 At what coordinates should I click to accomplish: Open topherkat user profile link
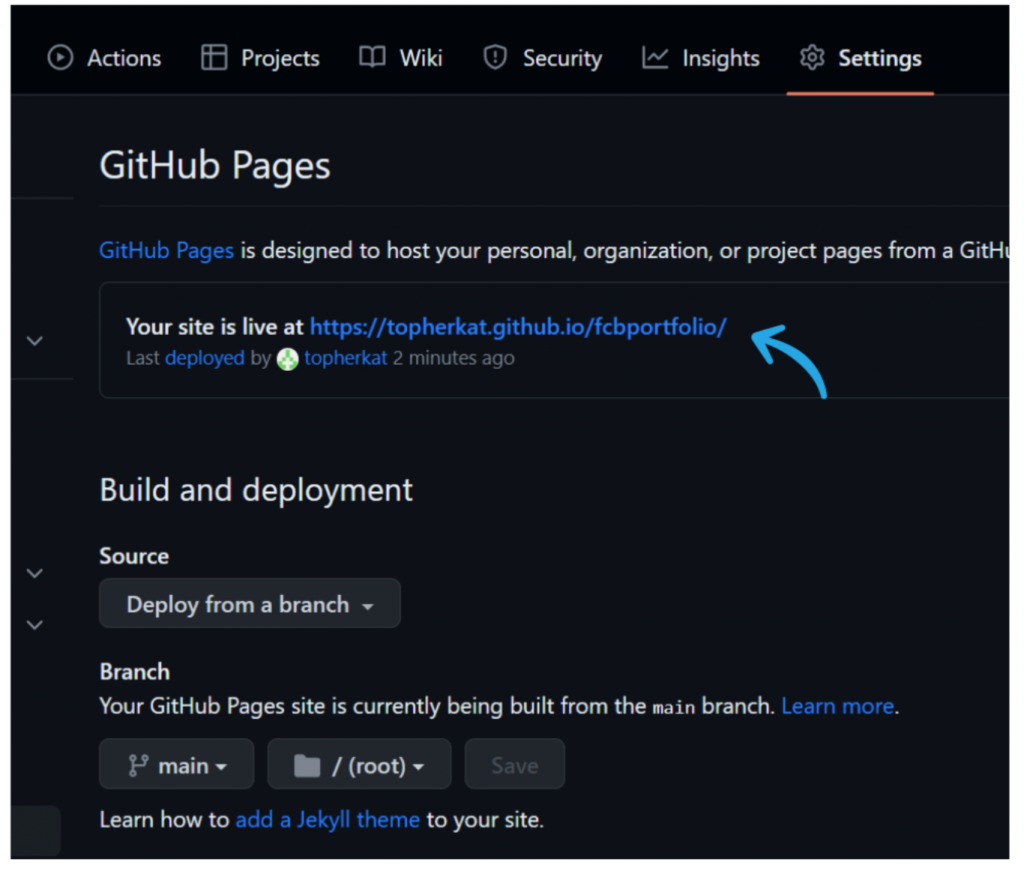pyautogui.click(x=345, y=358)
